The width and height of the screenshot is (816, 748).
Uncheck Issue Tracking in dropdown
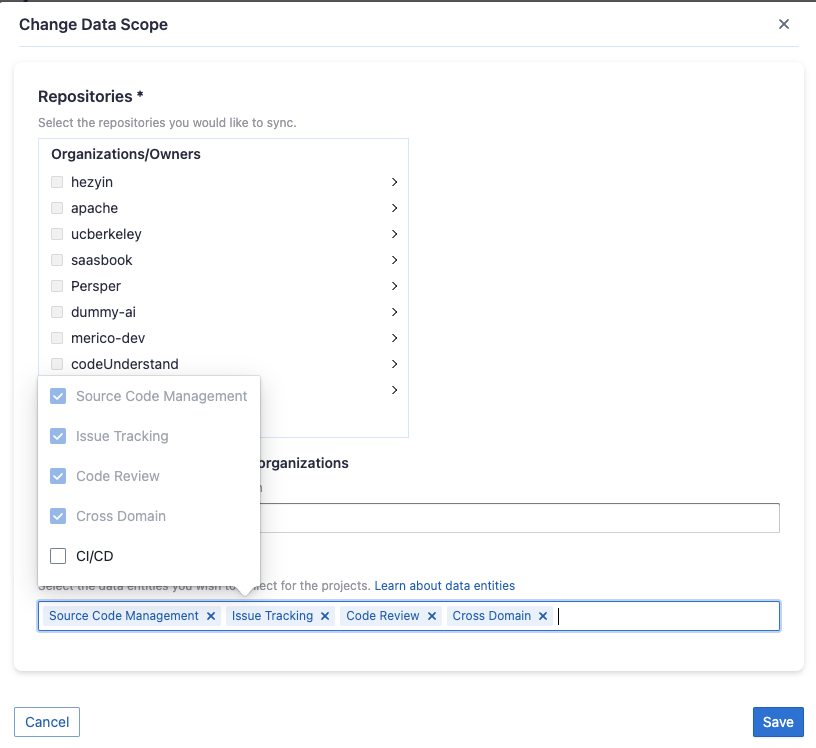58,436
